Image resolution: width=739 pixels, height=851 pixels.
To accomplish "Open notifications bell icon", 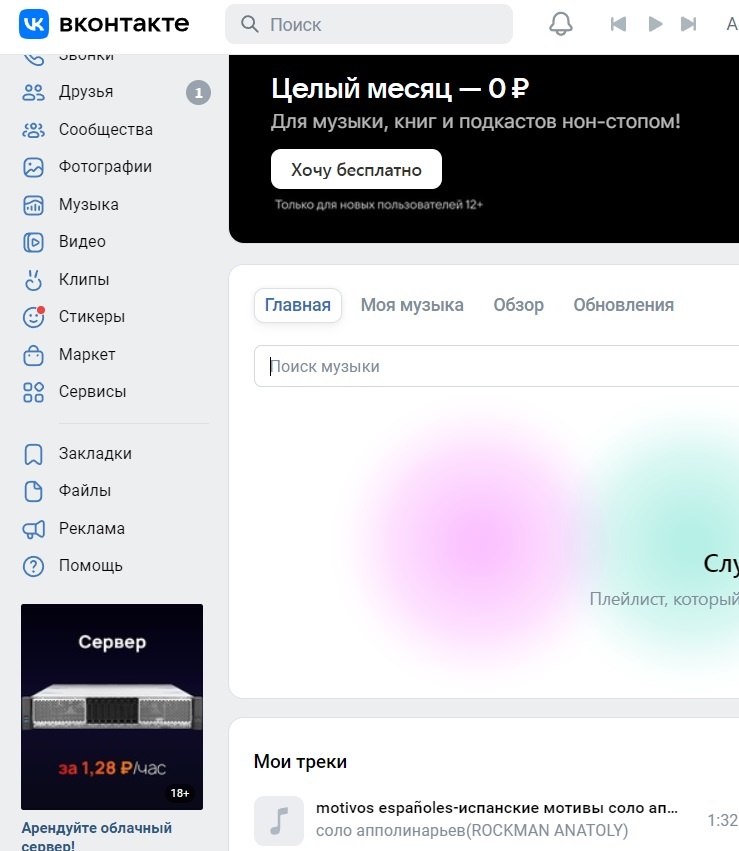I will tap(560, 24).
